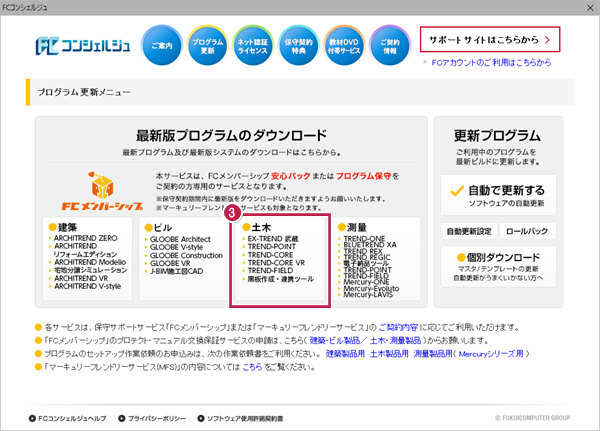Open ソフトウェア使用許諾契約書 footer link
600x431 pixels.
point(241,418)
